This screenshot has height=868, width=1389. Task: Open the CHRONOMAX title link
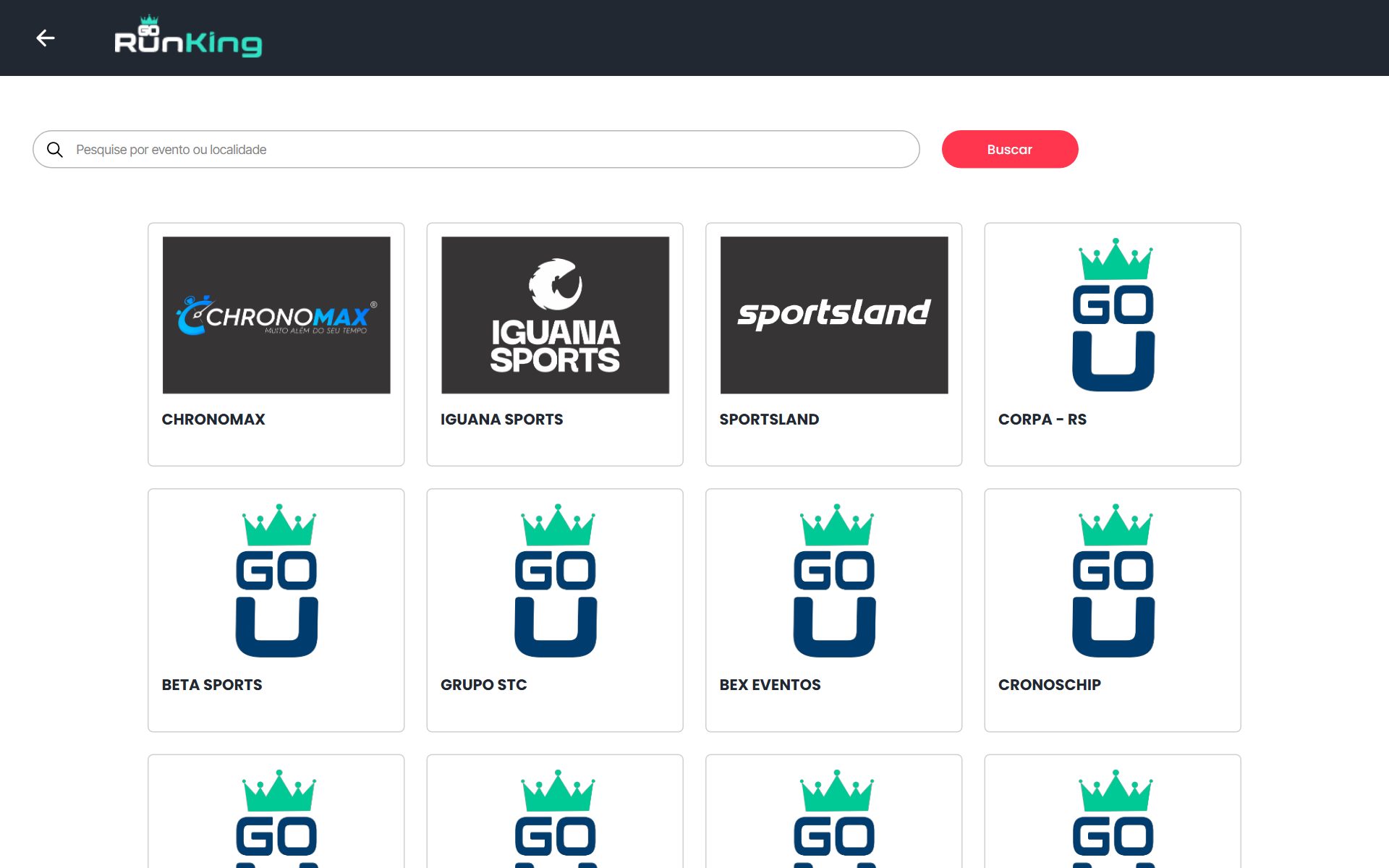[x=213, y=420]
